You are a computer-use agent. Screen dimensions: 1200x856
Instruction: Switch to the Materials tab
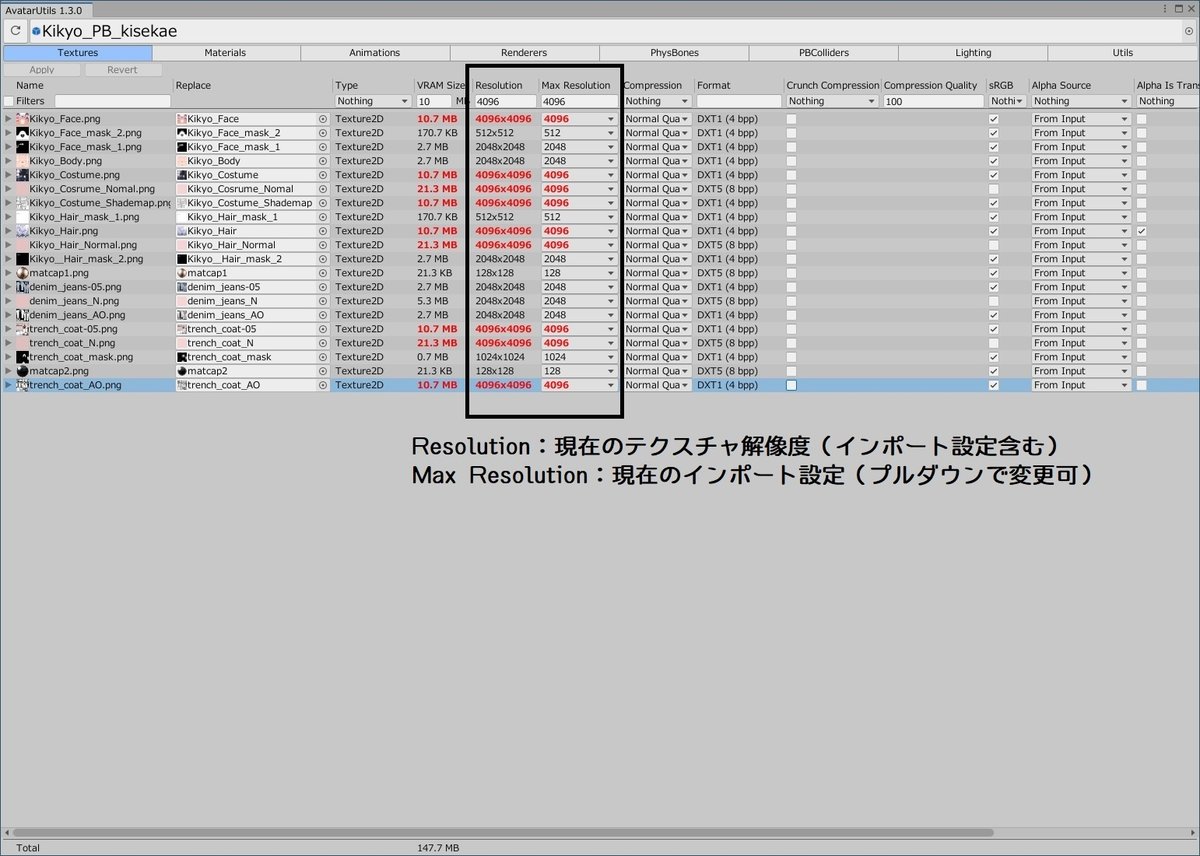point(225,52)
